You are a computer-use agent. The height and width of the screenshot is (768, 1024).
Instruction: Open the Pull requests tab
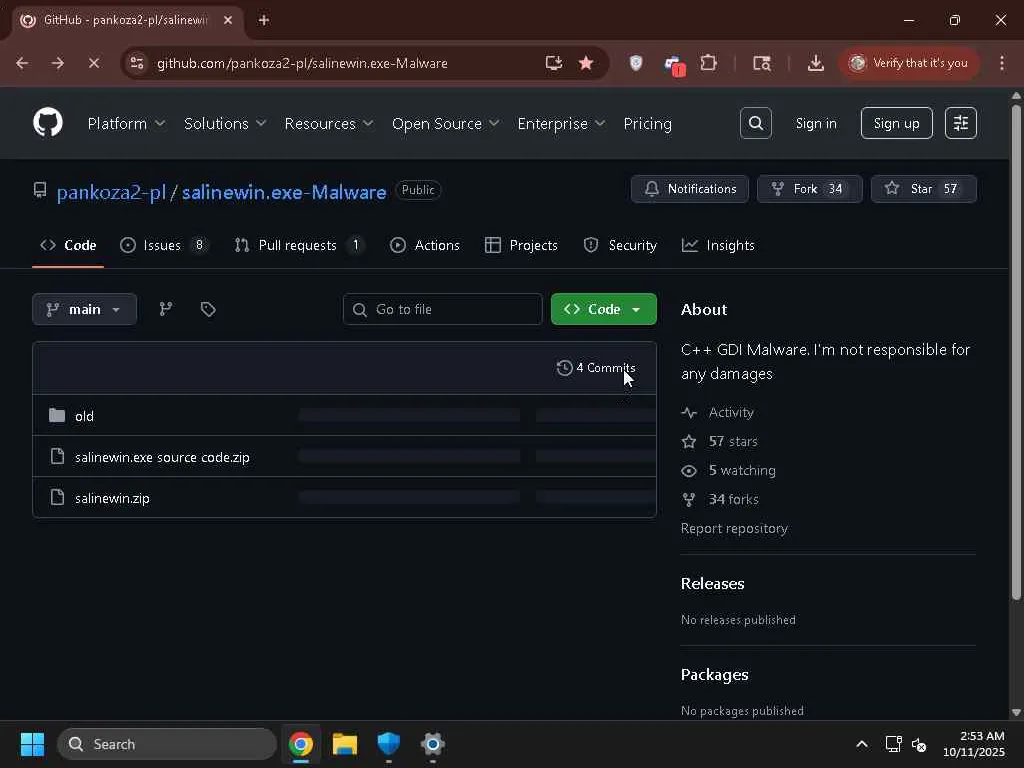[298, 245]
